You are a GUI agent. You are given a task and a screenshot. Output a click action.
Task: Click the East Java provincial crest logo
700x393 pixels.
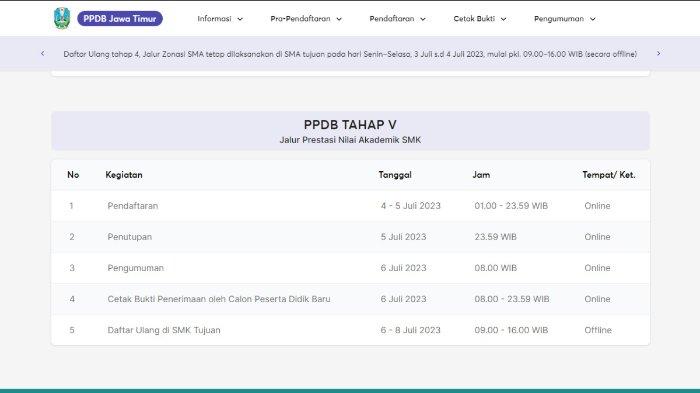[62, 18]
